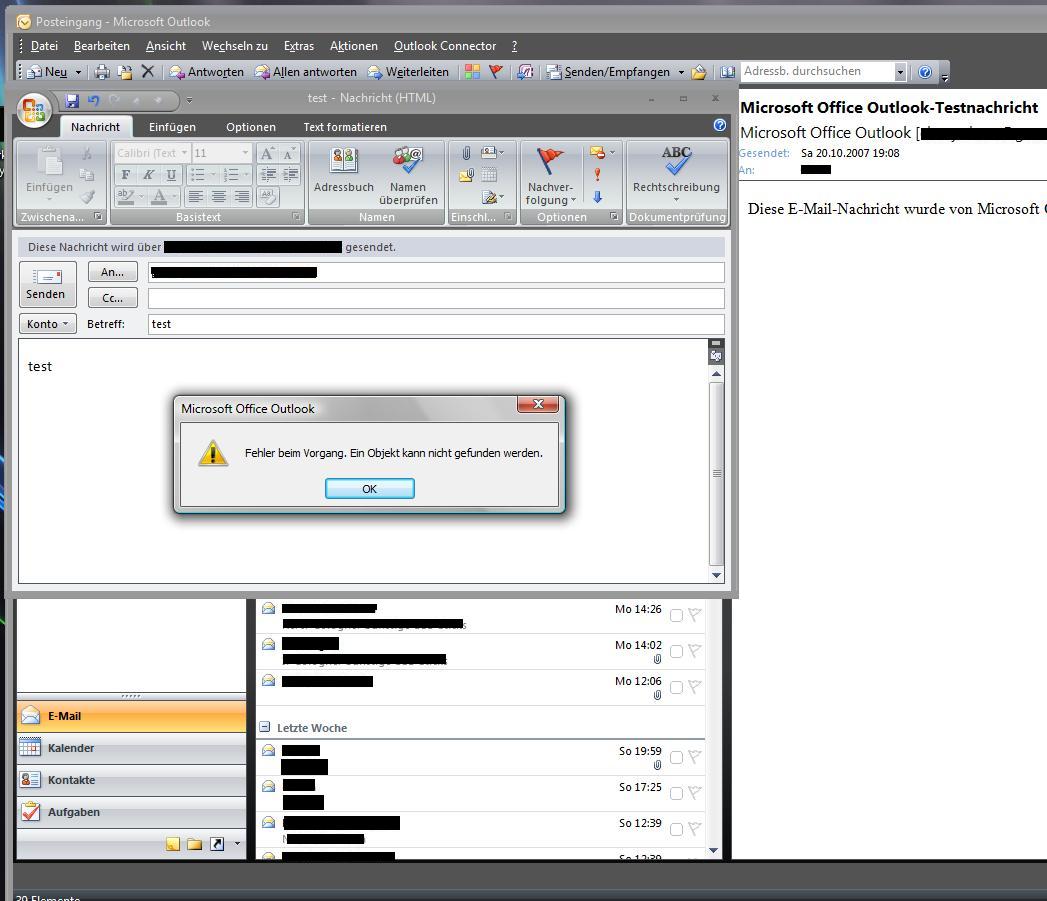The width and height of the screenshot is (1047, 901).
Task: Attach an Outlook item via envelope-clip icon
Action: [x=466, y=176]
